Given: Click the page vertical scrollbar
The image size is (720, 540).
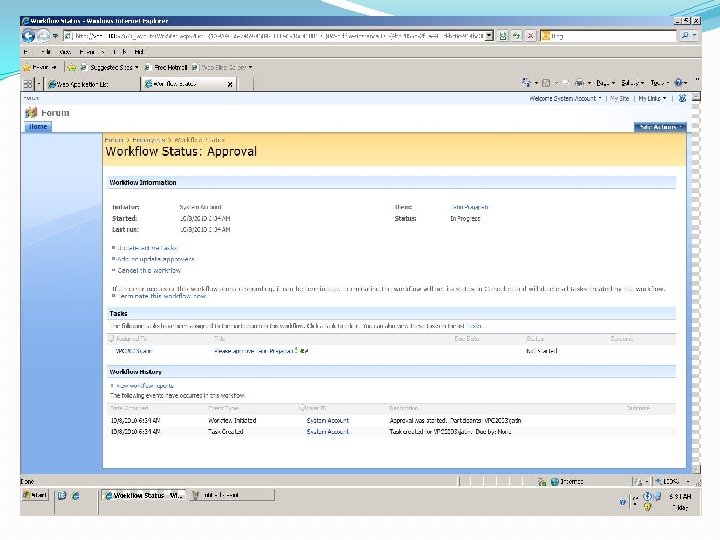Looking at the screenshot, I should [696, 282].
